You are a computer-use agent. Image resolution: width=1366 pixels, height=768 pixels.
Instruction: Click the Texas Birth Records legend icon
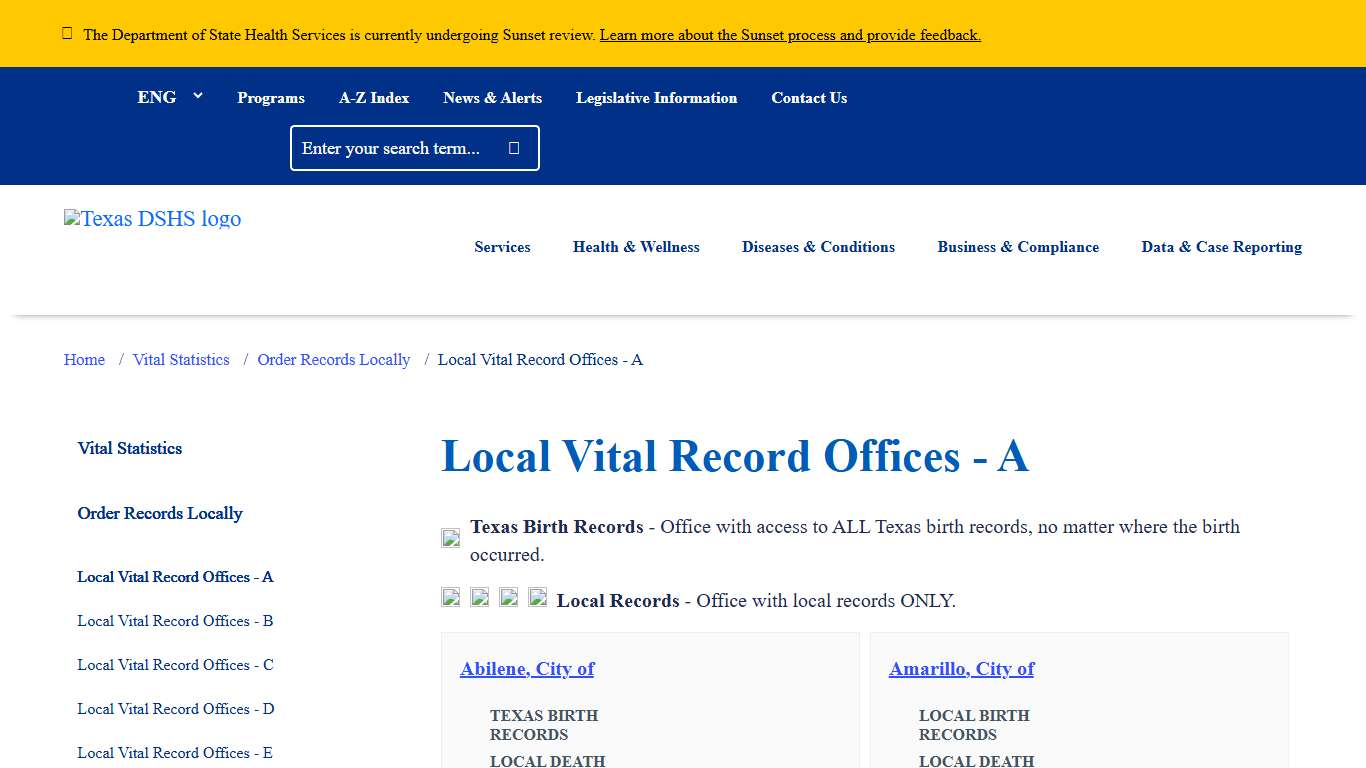(449, 537)
